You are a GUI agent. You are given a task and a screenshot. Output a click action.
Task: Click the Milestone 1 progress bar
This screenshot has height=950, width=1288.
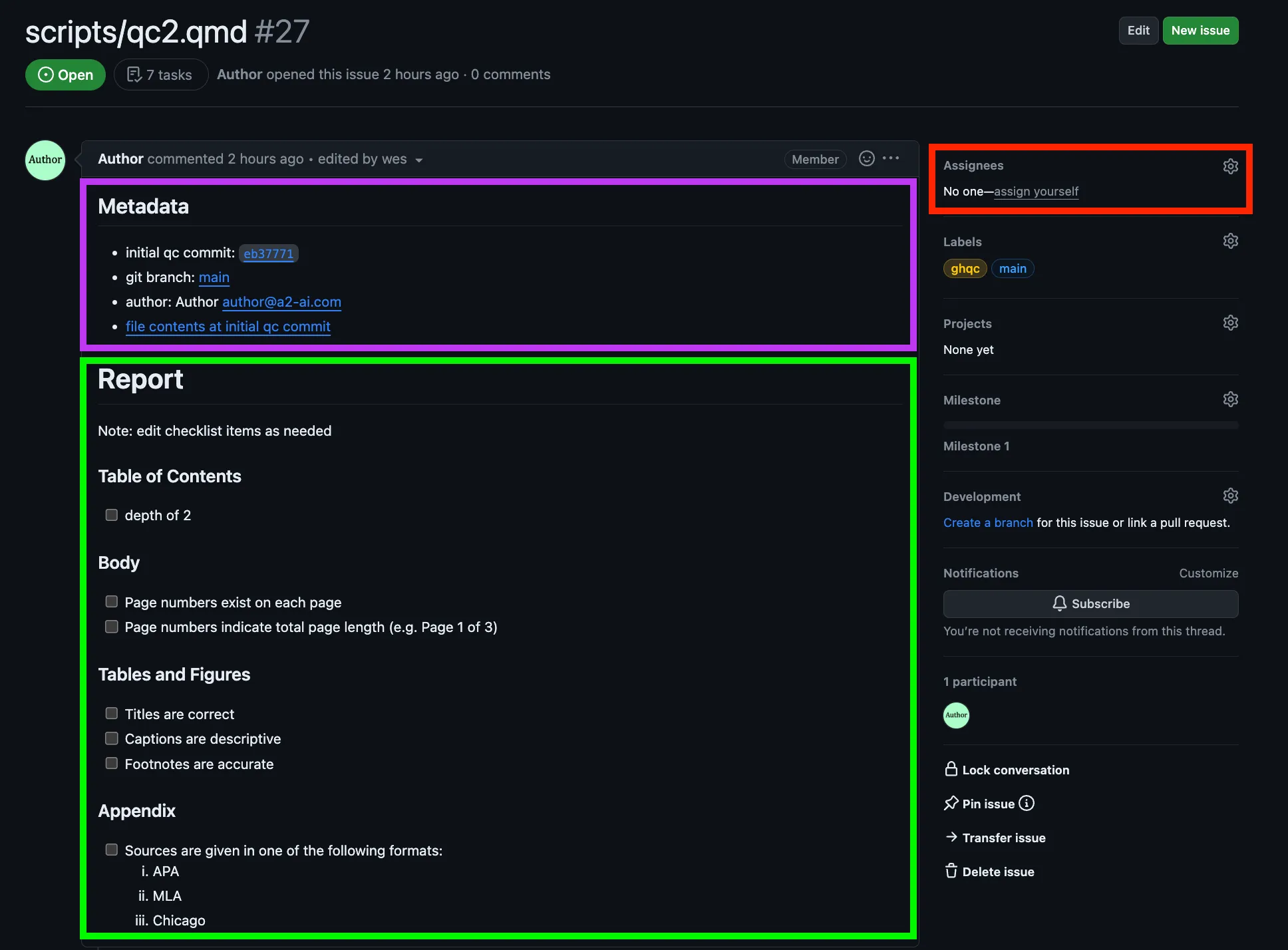[1090, 425]
